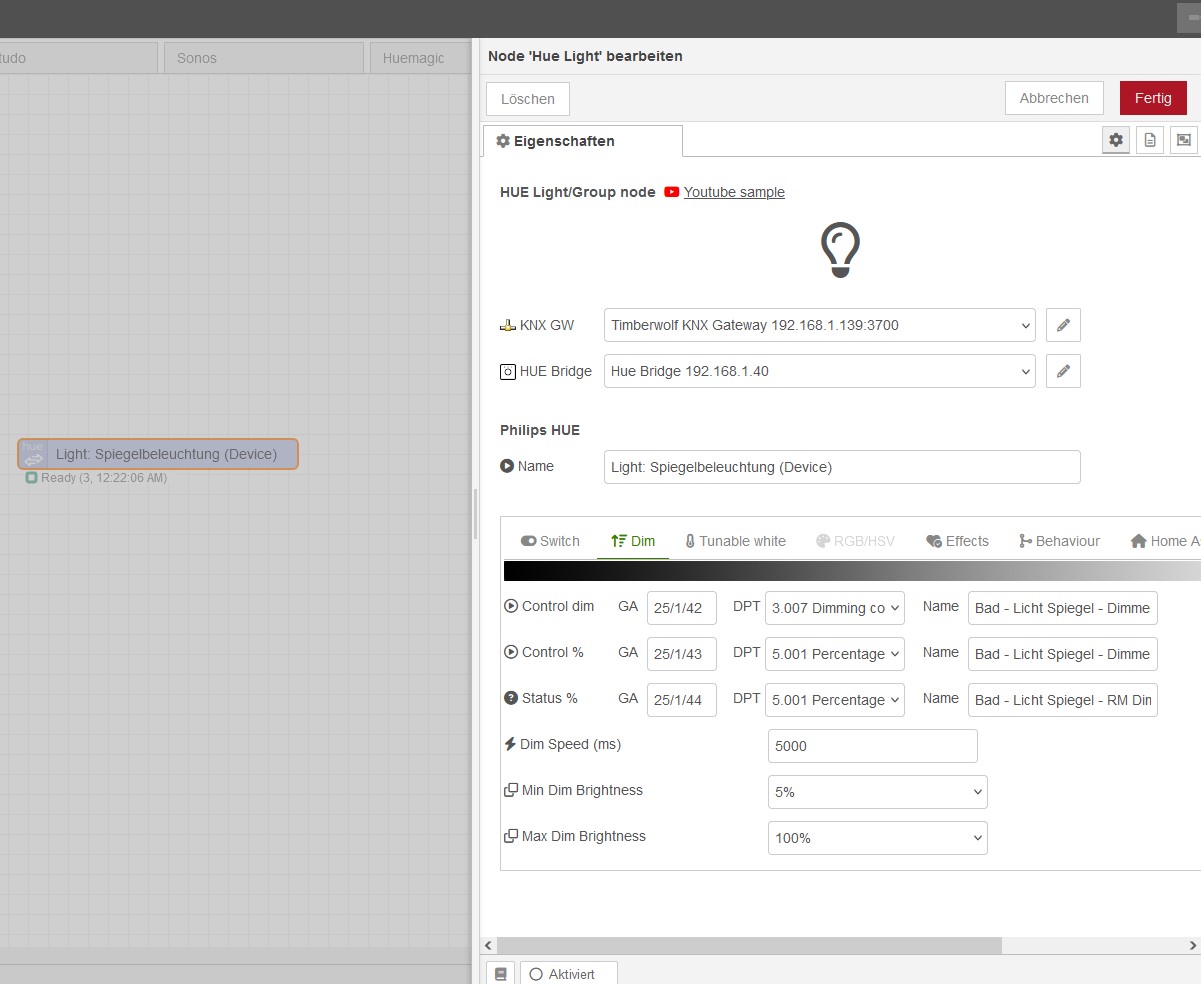1201x984 pixels.
Task: Open the KNX GW gateway dropdown
Action: tap(820, 325)
